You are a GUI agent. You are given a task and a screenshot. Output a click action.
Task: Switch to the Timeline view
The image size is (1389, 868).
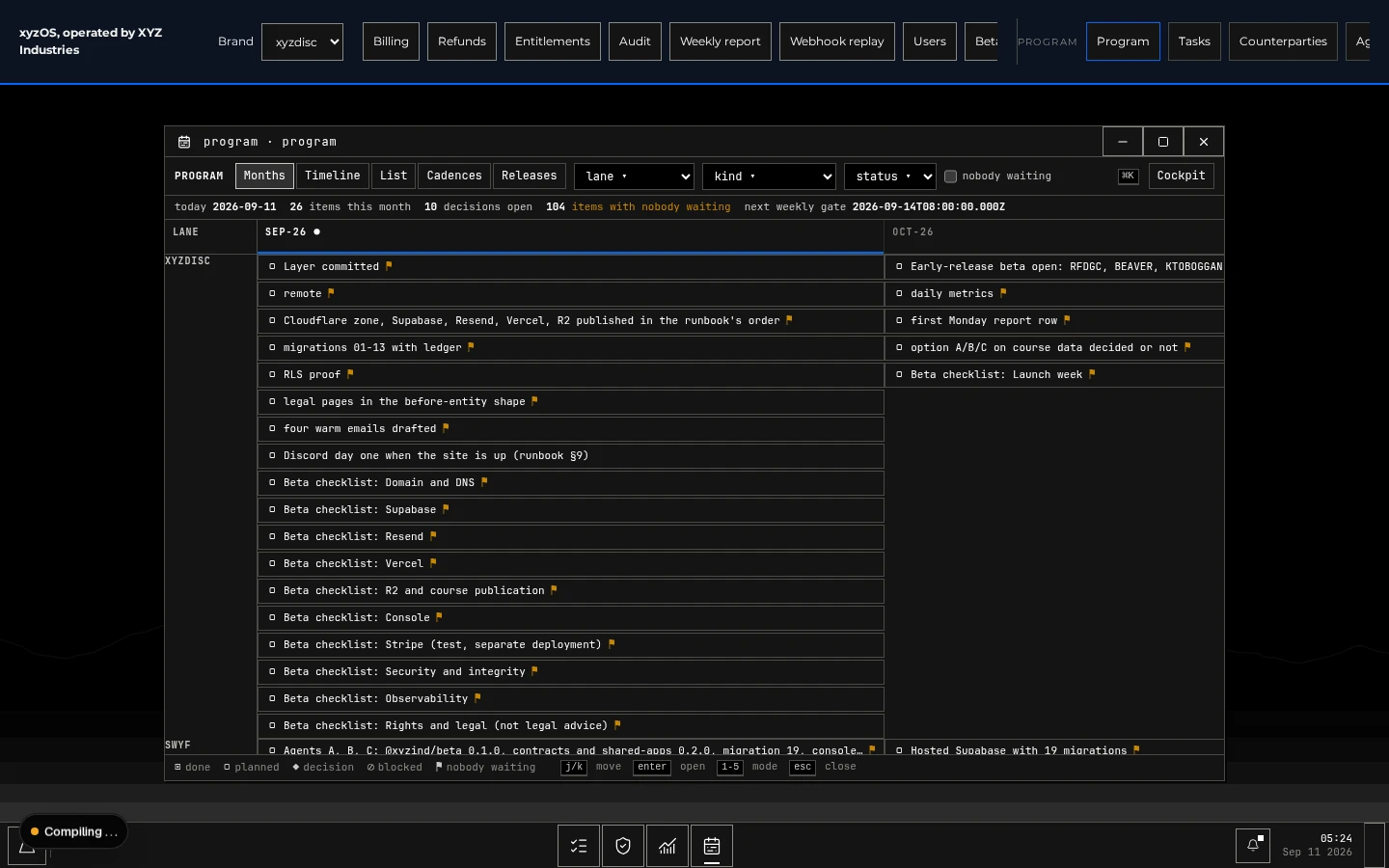[333, 176]
